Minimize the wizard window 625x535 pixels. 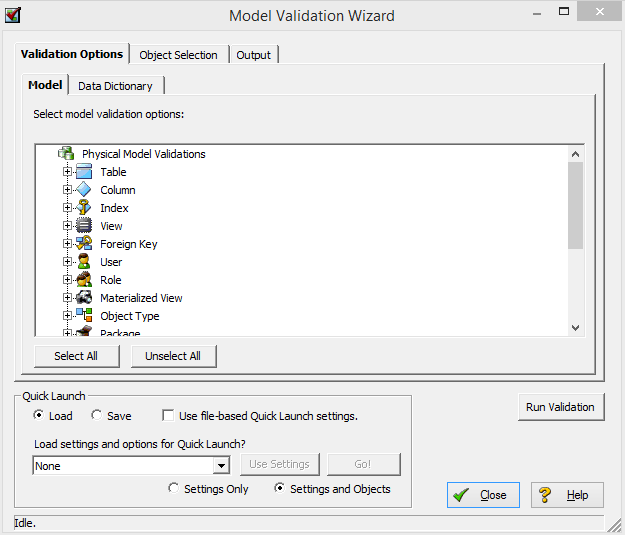(x=537, y=13)
